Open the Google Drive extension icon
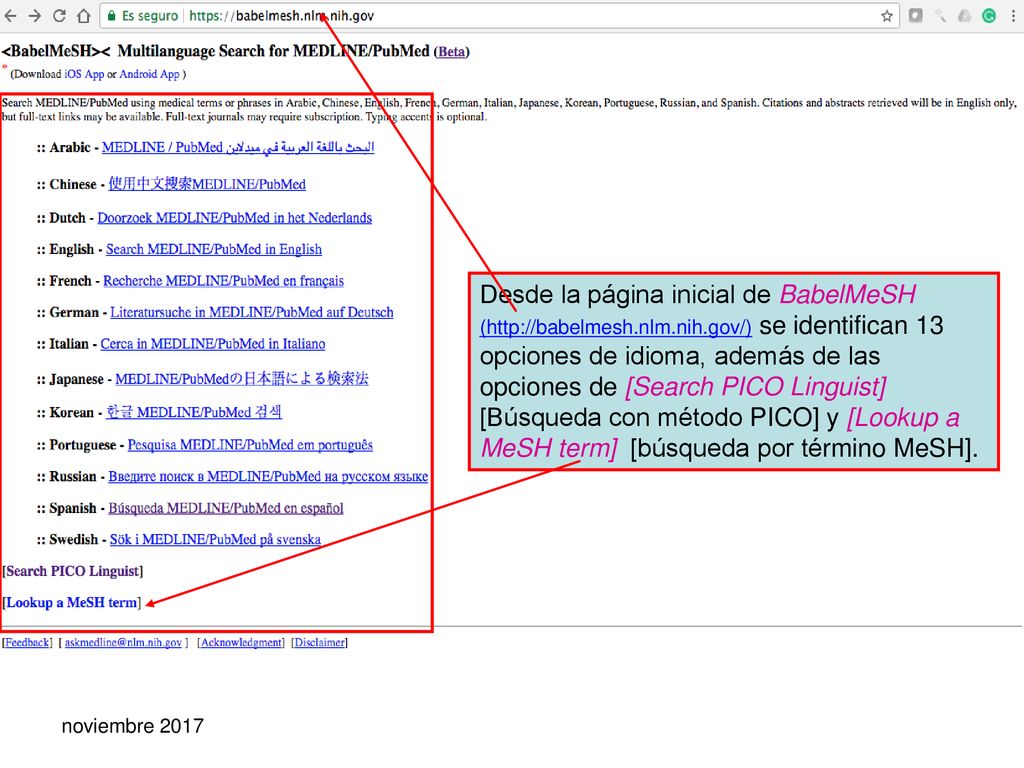This screenshot has height=768, width=1024. pos(965,16)
